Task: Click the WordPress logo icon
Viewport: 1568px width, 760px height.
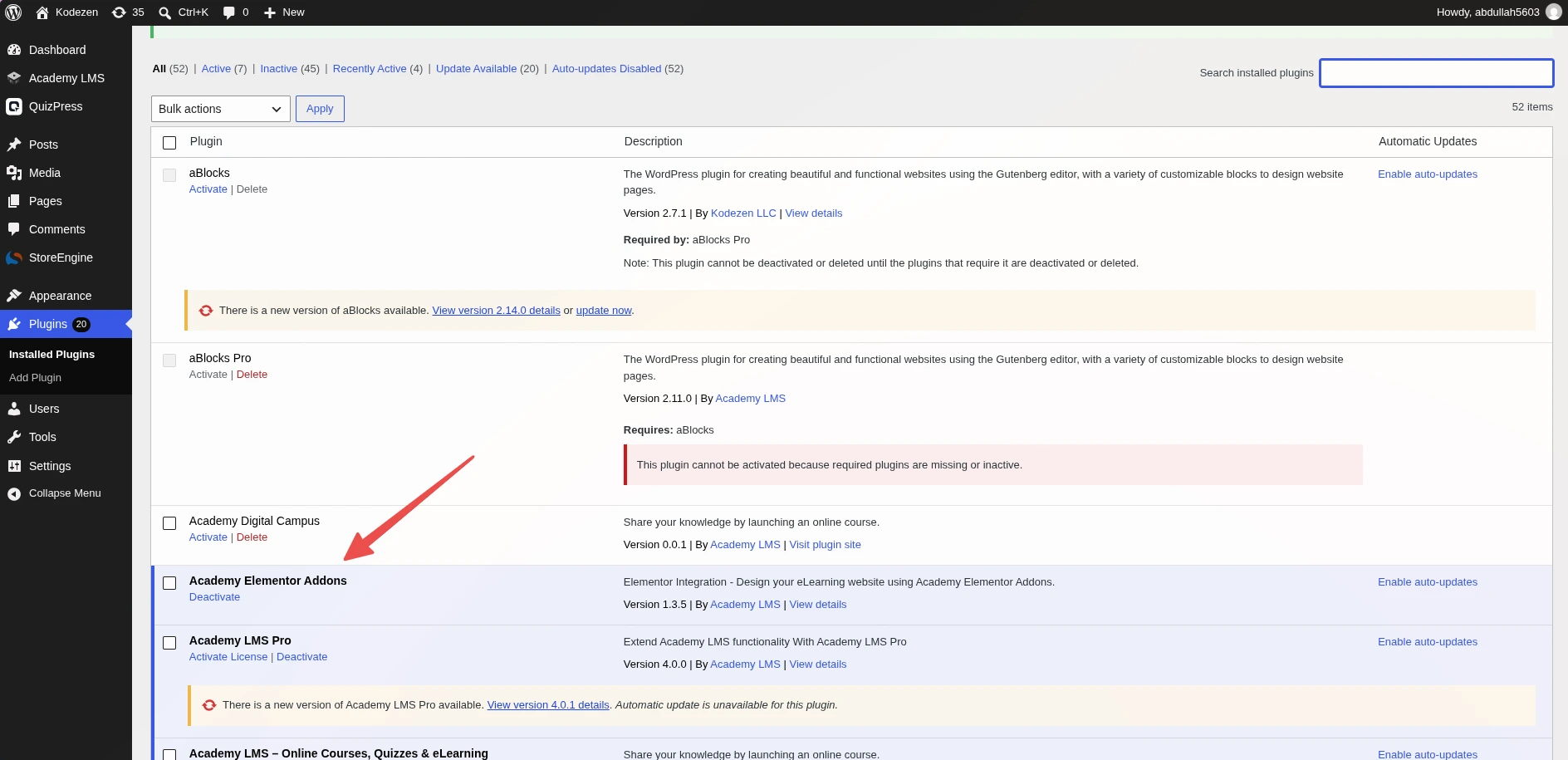Action: (13, 12)
